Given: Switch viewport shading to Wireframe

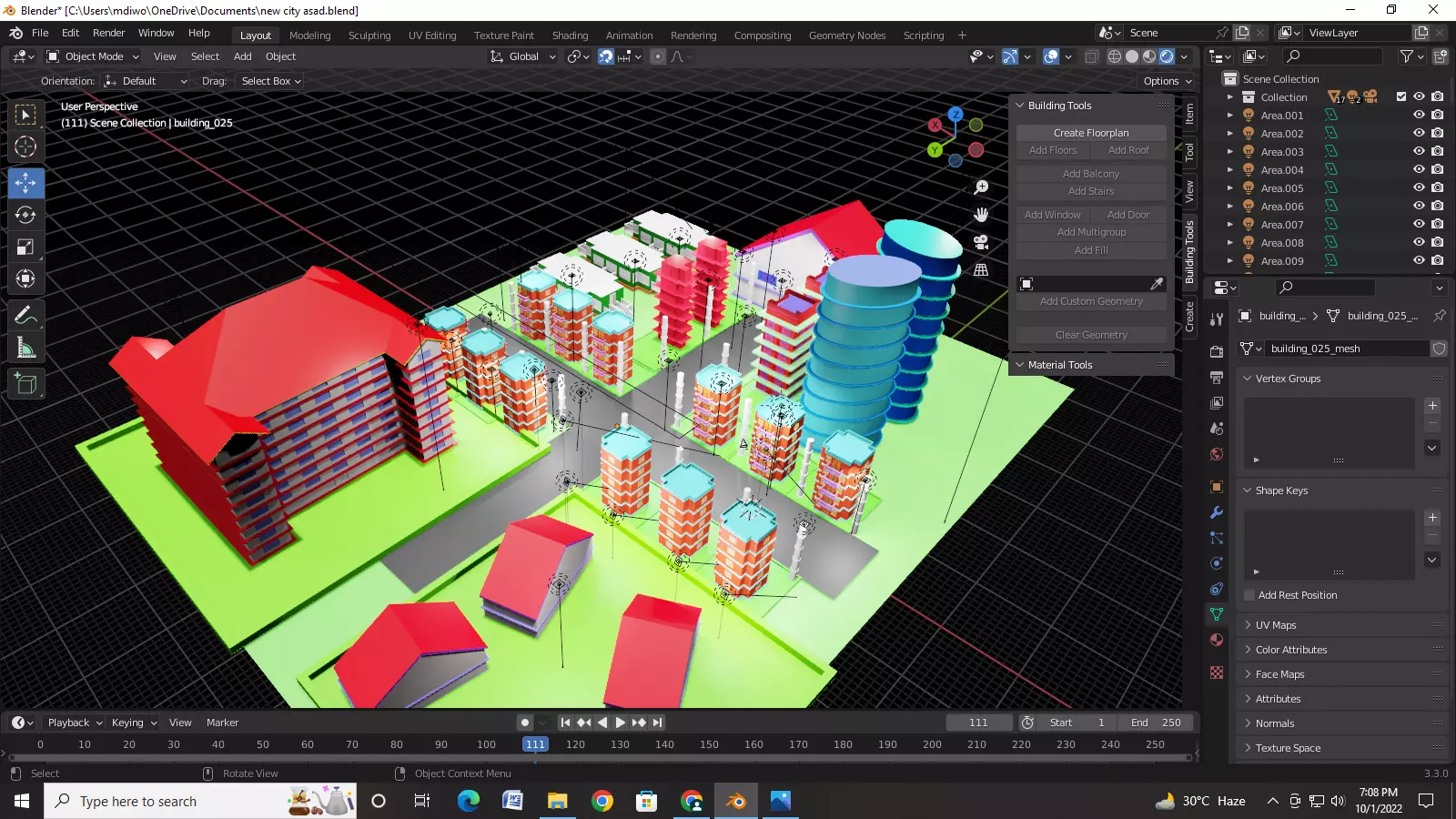Looking at the screenshot, I should point(1115,56).
